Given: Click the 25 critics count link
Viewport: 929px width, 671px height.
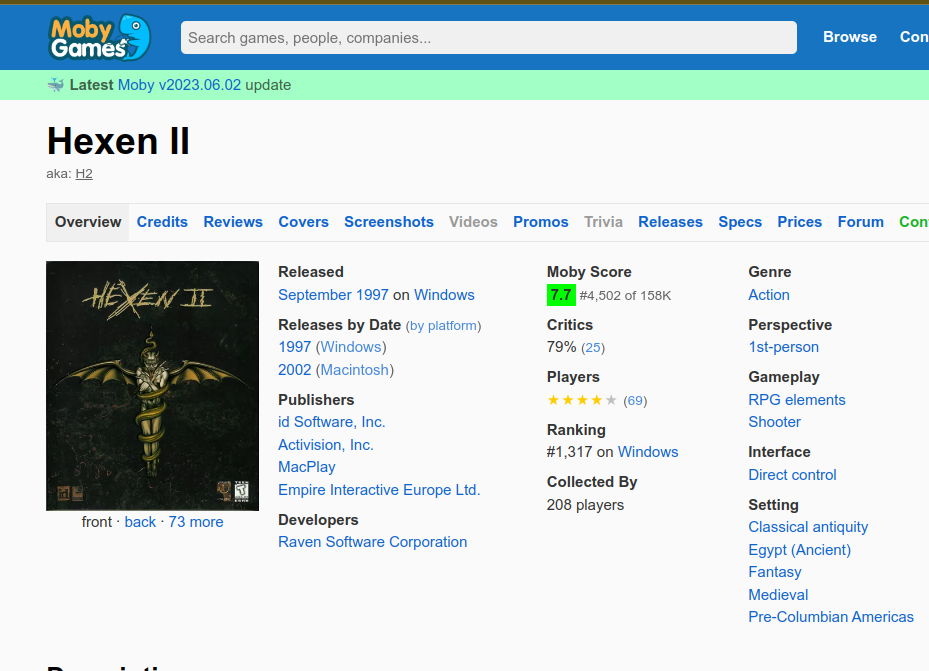Looking at the screenshot, I should (592, 348).
